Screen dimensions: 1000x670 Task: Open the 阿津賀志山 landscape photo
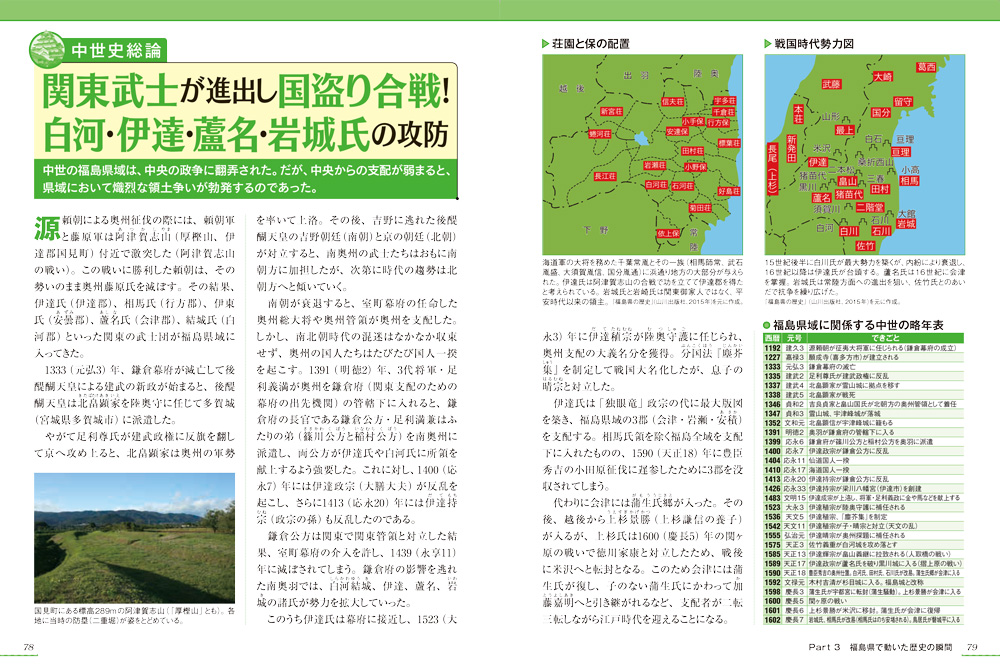135,538
